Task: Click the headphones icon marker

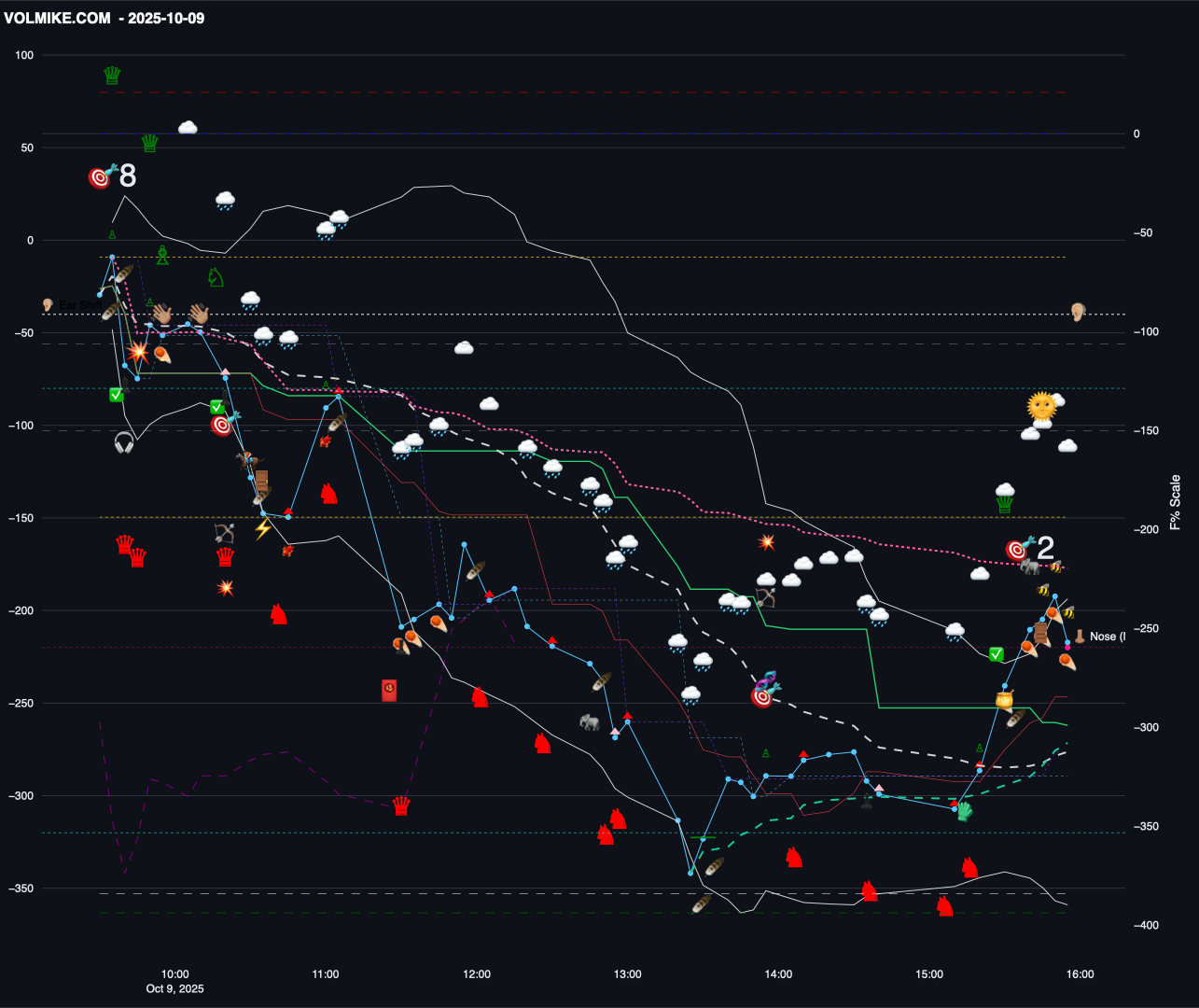Action: point(124,442)
